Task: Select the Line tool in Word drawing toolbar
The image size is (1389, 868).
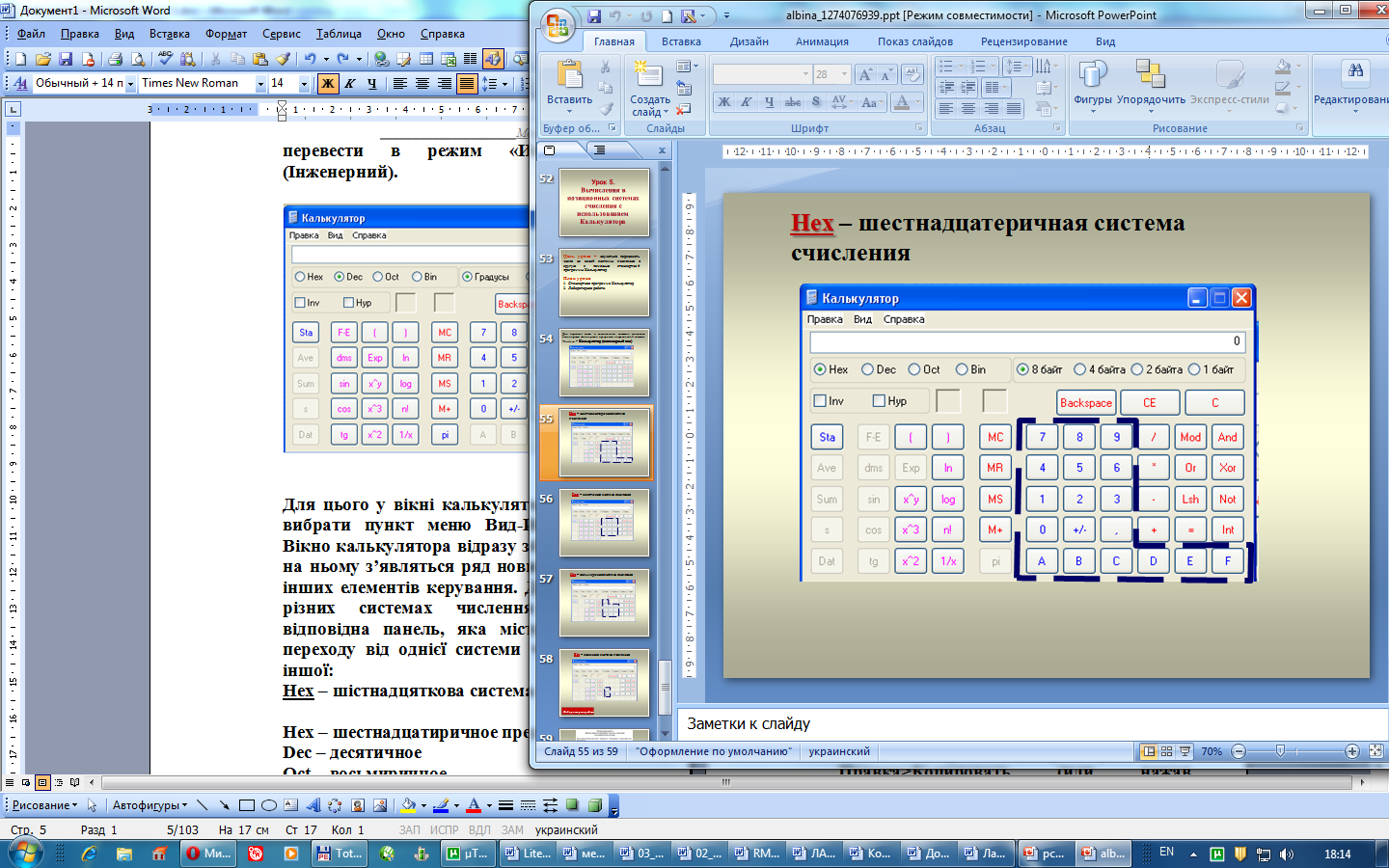Action: click(202, 805)
